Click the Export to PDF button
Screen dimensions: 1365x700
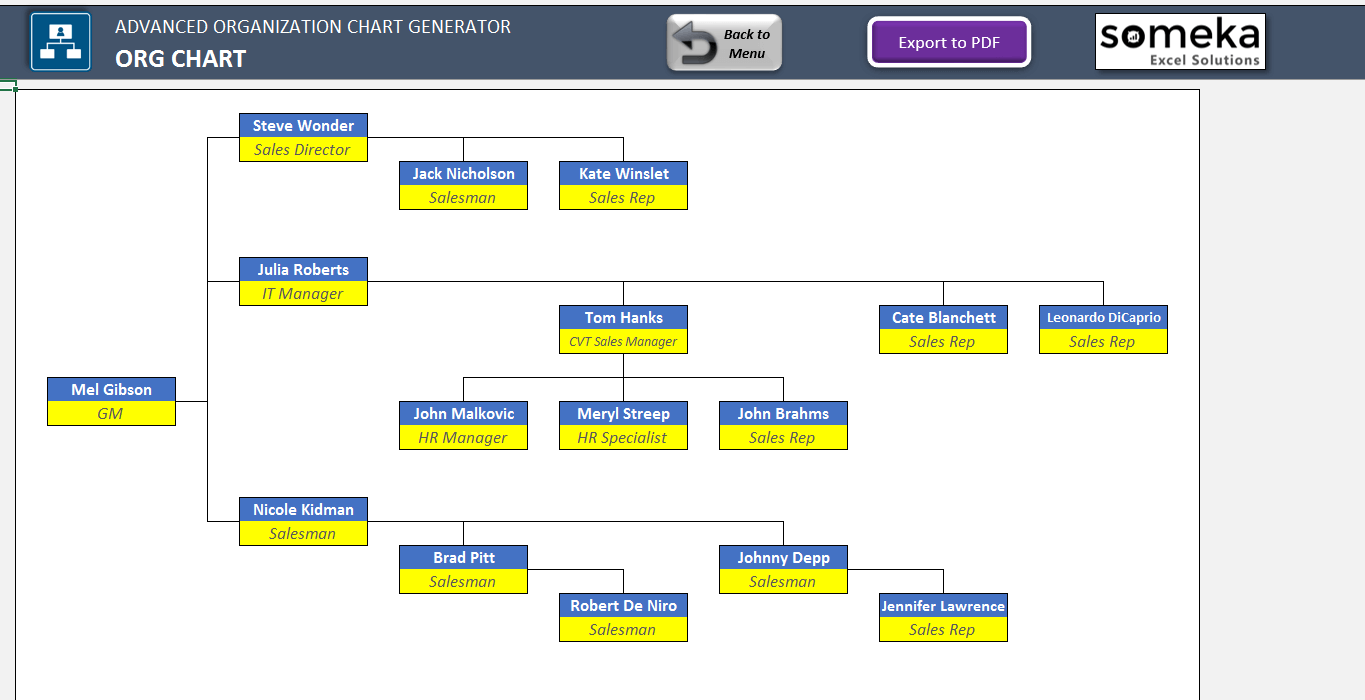[x=948, y=42]
